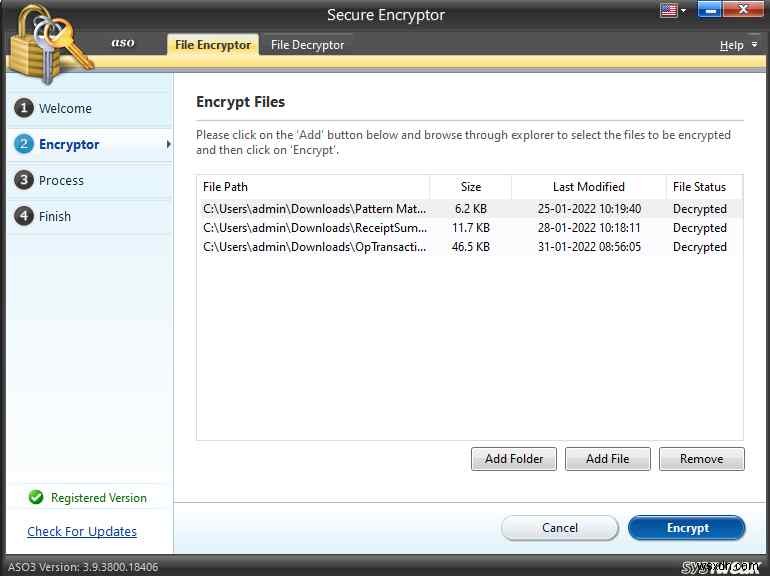The height and width of the screenshot is (576, 770).
Task: Click the step 2 number badge
Action: (x=24, y=144)
